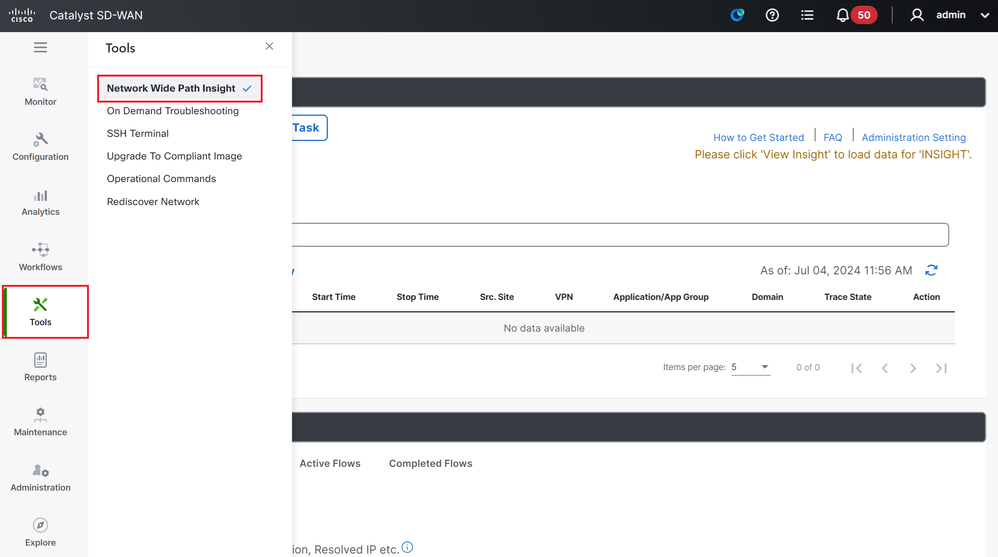Image resolution: width=998 pixels, height=557 pixels.
Task: Click the Start Time column header
Action: click(334, 297)
